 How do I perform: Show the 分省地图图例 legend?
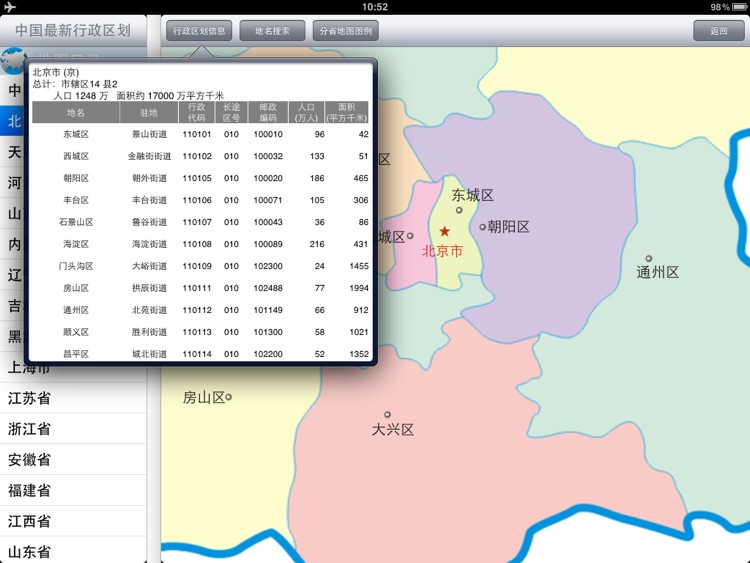point(345,31)
